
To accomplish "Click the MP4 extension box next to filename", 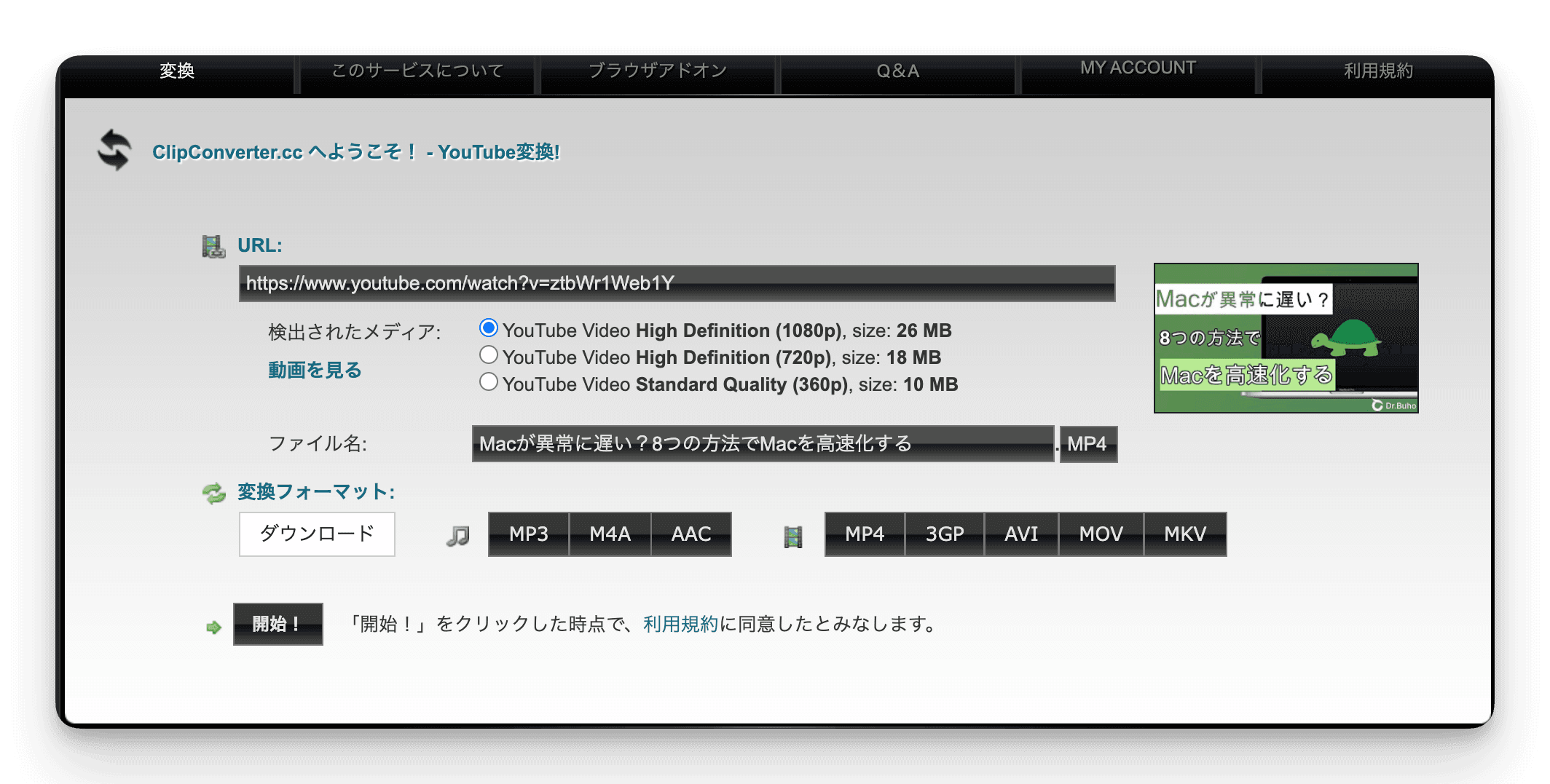I will (1088, 443).
